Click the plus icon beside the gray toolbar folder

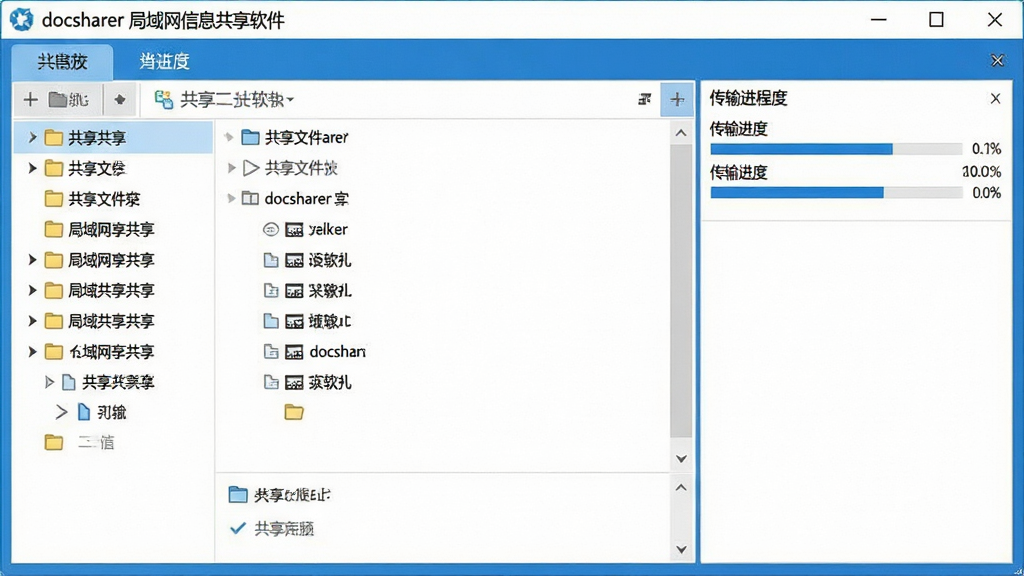pyautogui.click(x=30, y=99)
